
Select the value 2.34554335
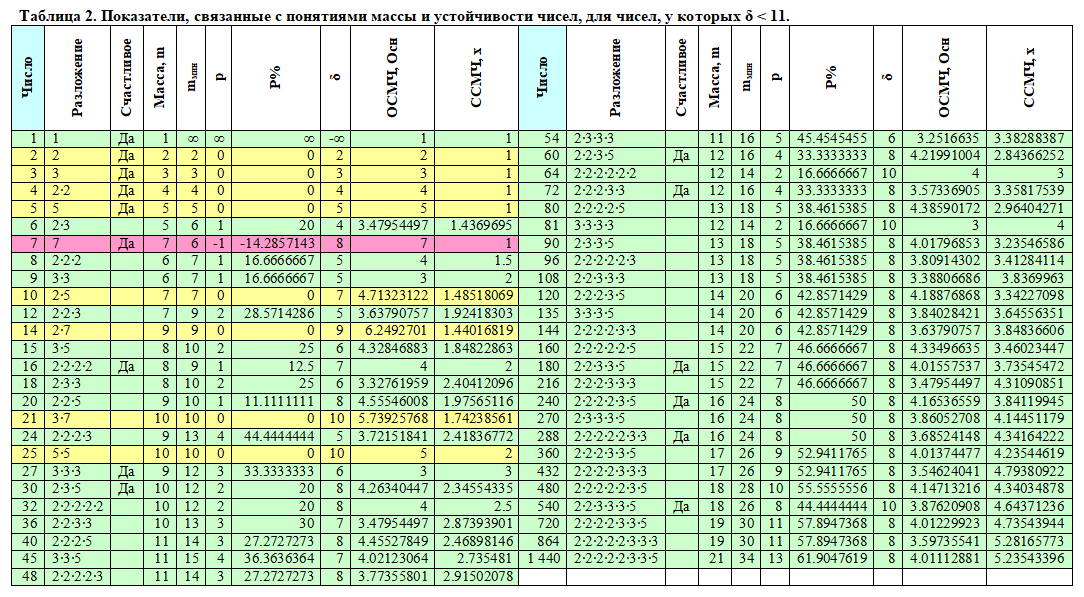coord(476,489)
